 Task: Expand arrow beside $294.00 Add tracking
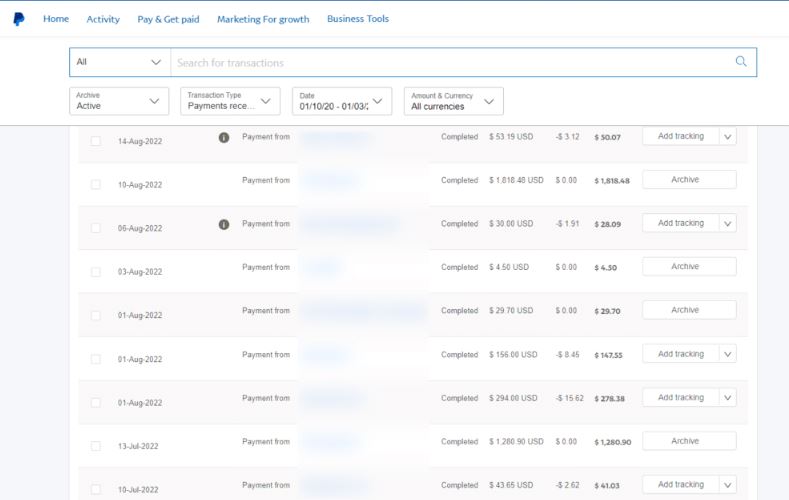[728, 397]
